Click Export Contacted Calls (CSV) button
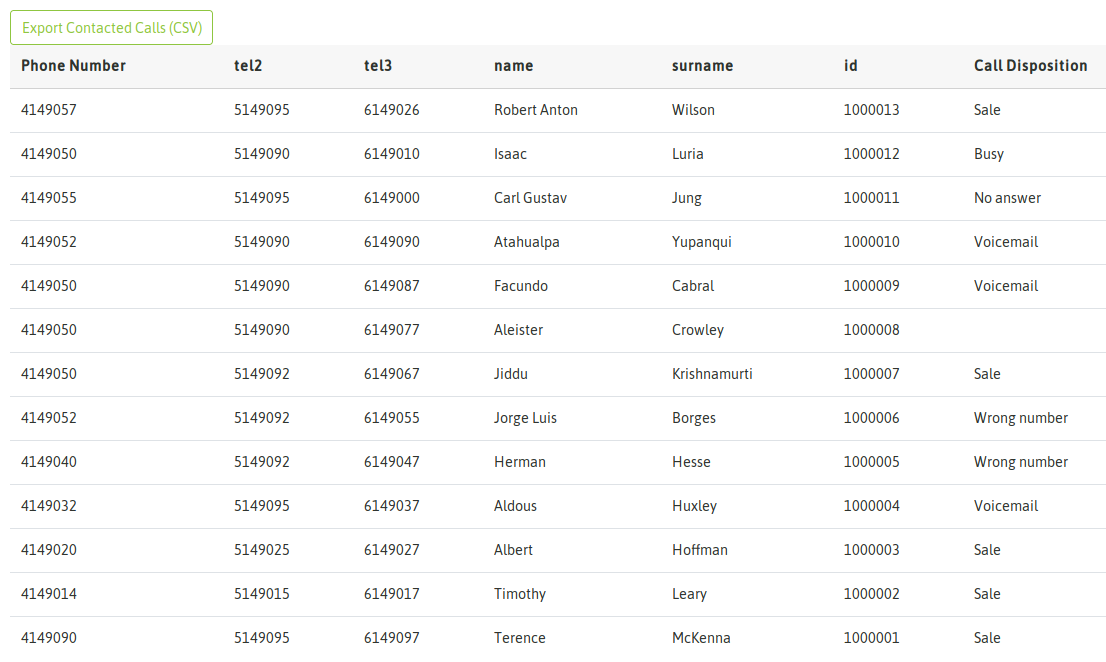 tap(111, 27)
